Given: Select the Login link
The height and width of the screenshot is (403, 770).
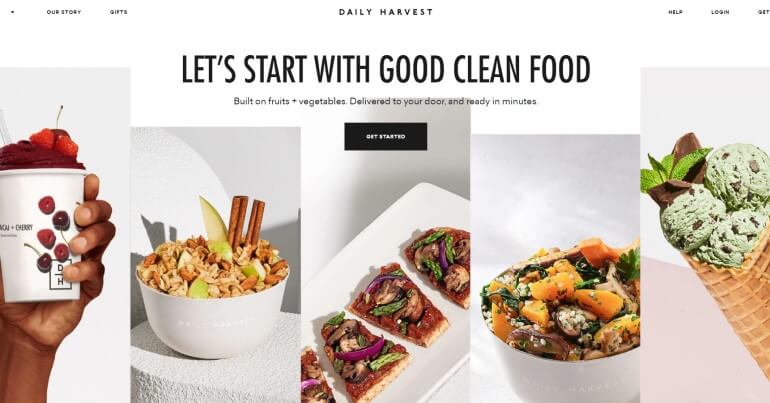Looking at the screenshot, I should tap(720, 12).
